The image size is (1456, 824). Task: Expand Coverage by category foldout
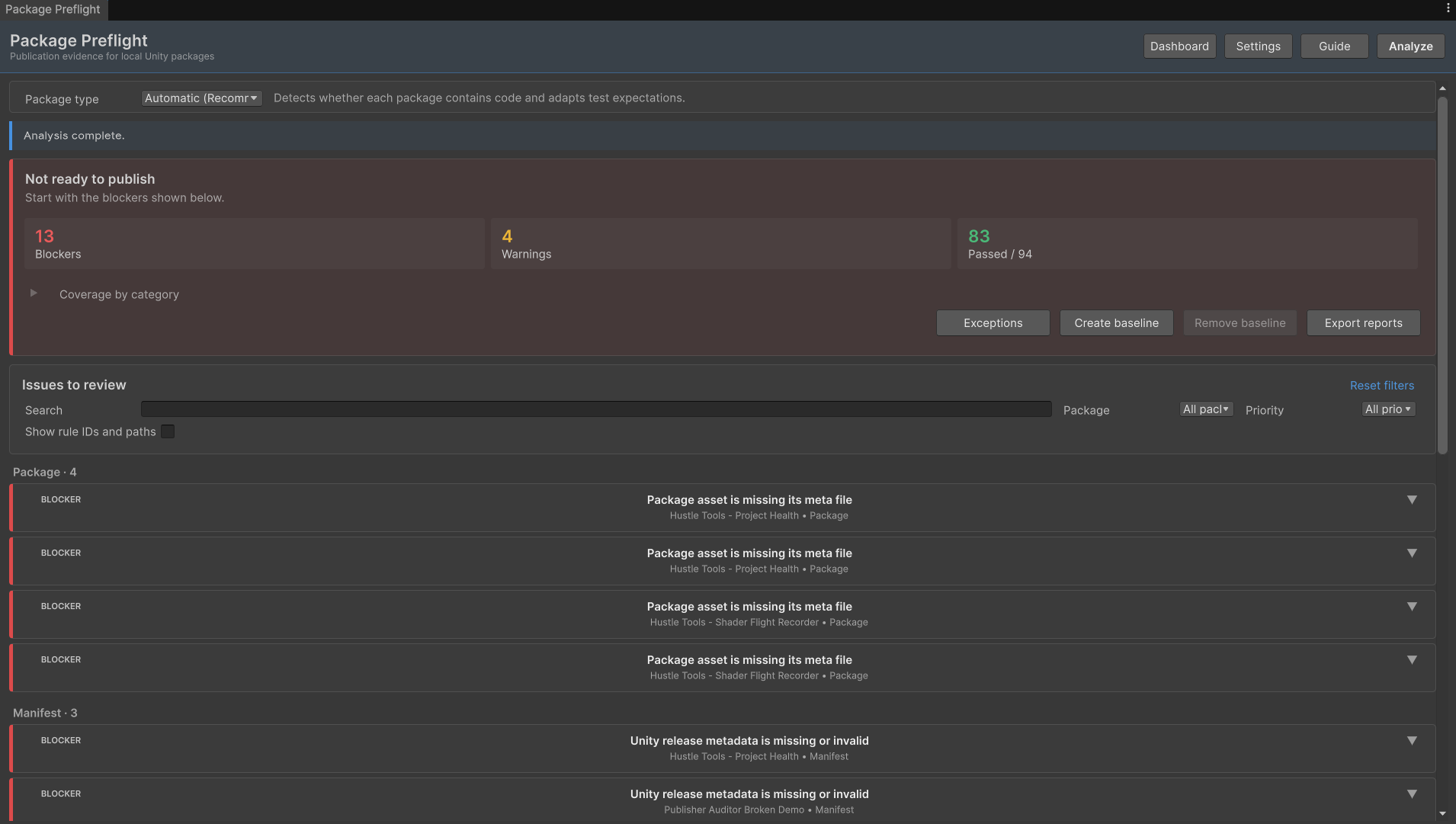point(34,293)
